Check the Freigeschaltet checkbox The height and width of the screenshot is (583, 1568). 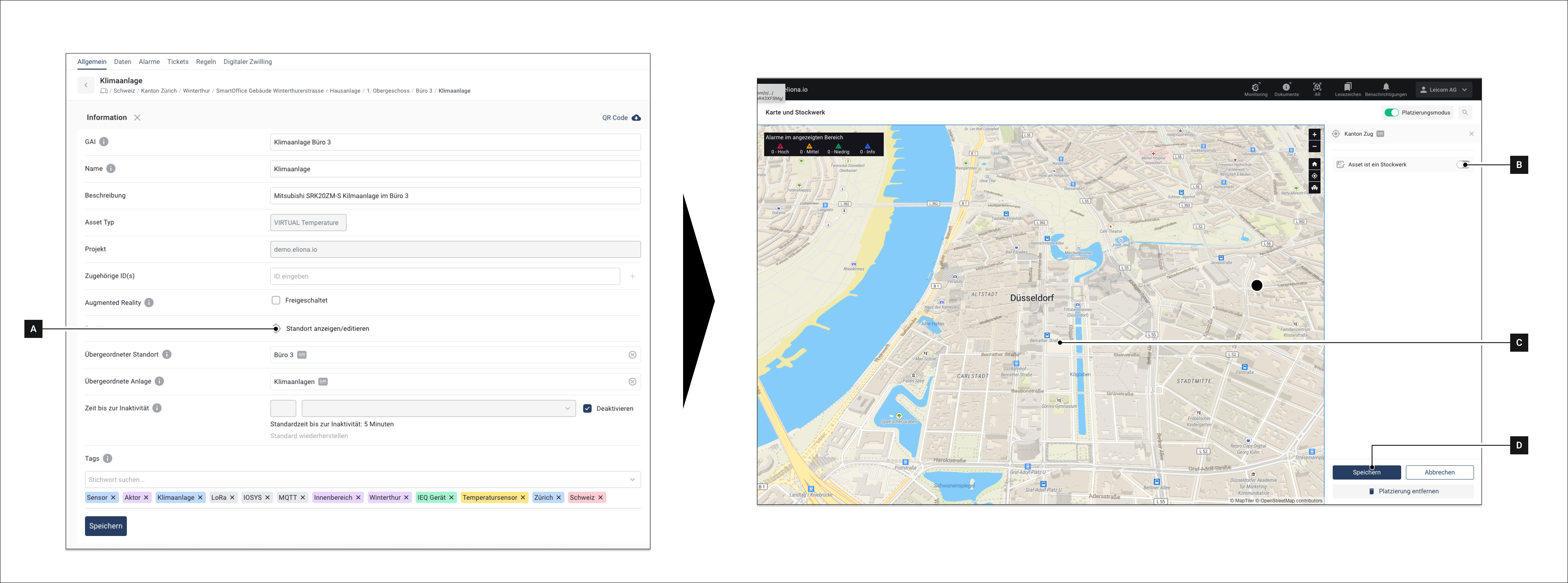coord(276,300)
